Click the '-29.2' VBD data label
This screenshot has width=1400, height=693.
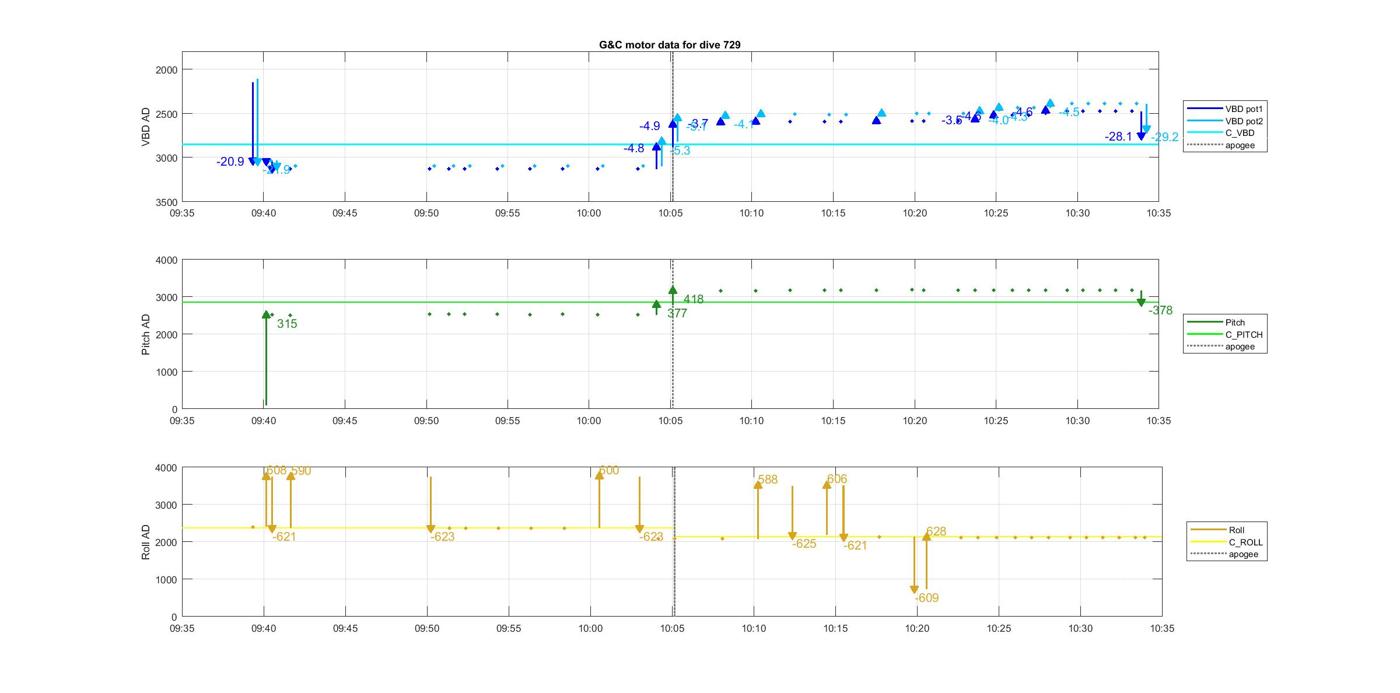click(x=1165, y=137)
